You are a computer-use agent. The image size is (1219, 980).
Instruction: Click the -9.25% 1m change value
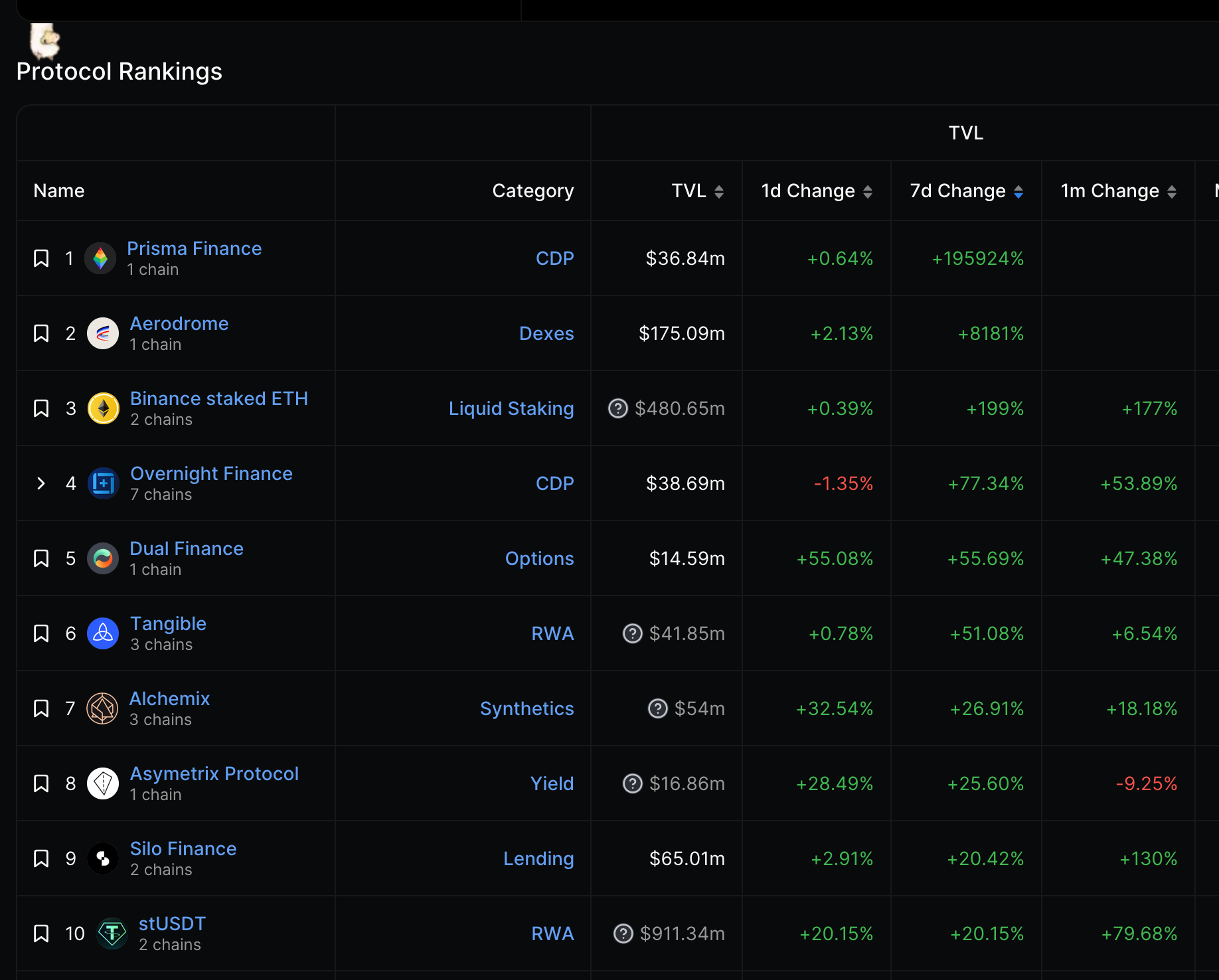coord(1147,783)
